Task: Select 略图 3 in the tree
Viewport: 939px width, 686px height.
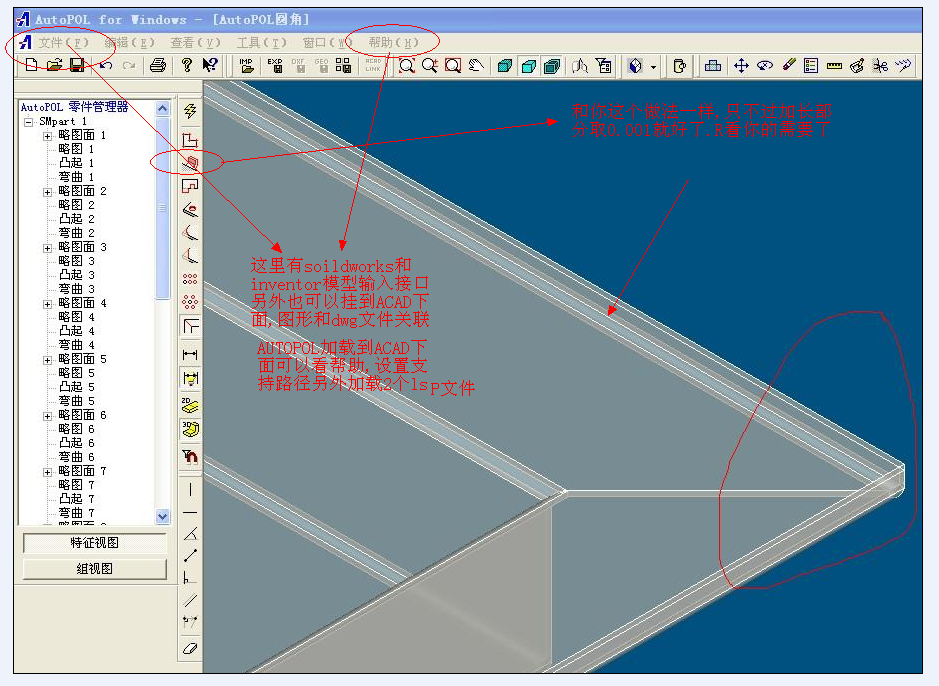Action: click(77, 261)
